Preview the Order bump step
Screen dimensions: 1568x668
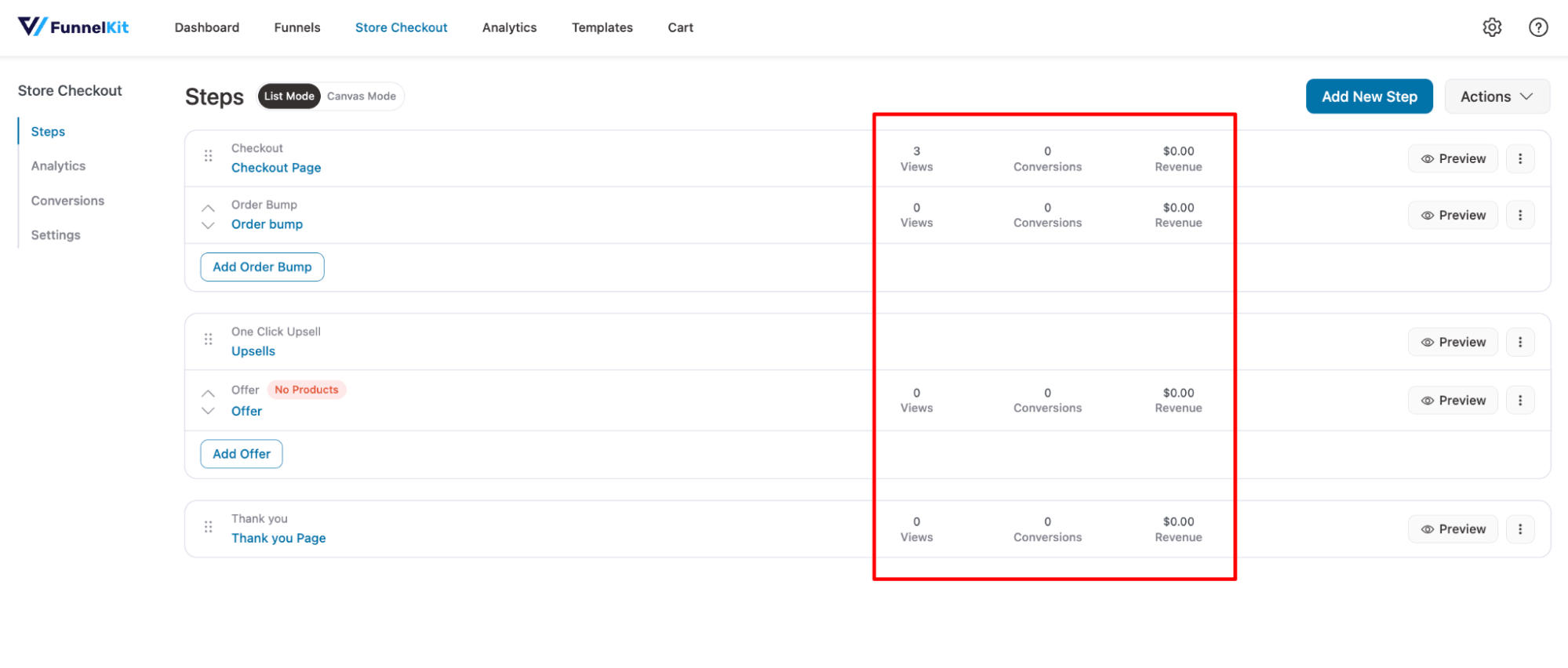1453,215
